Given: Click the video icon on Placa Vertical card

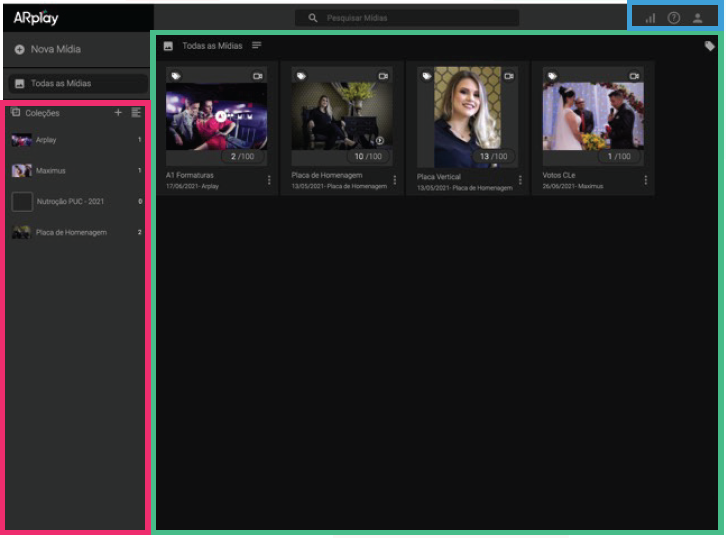Looking at the screenshot, I should pos(509,76).
